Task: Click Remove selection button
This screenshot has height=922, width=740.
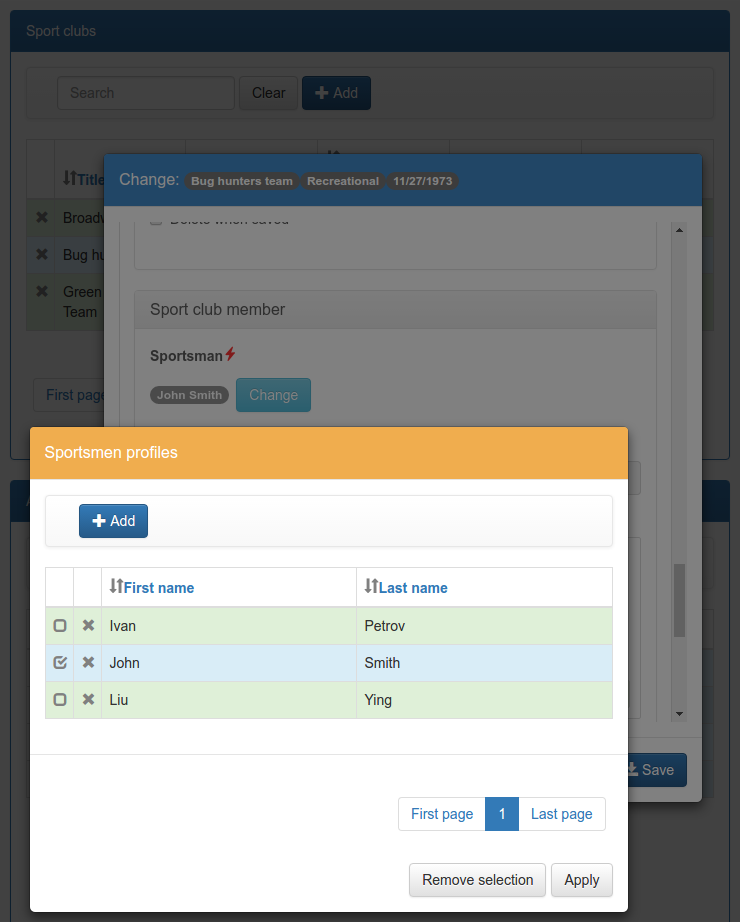Action: pyautogui.click(x=477, y=880)
